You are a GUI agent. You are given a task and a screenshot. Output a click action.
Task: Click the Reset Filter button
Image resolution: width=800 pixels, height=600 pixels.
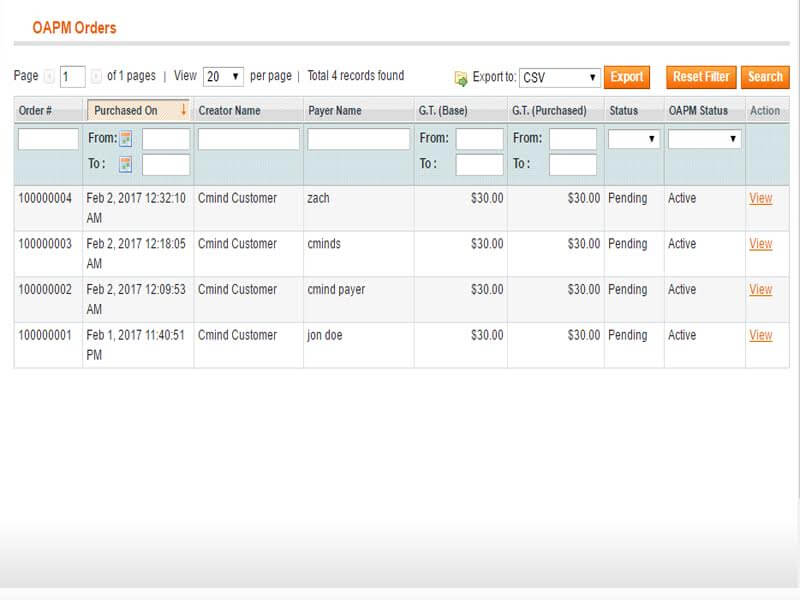[x=701, y=77]
